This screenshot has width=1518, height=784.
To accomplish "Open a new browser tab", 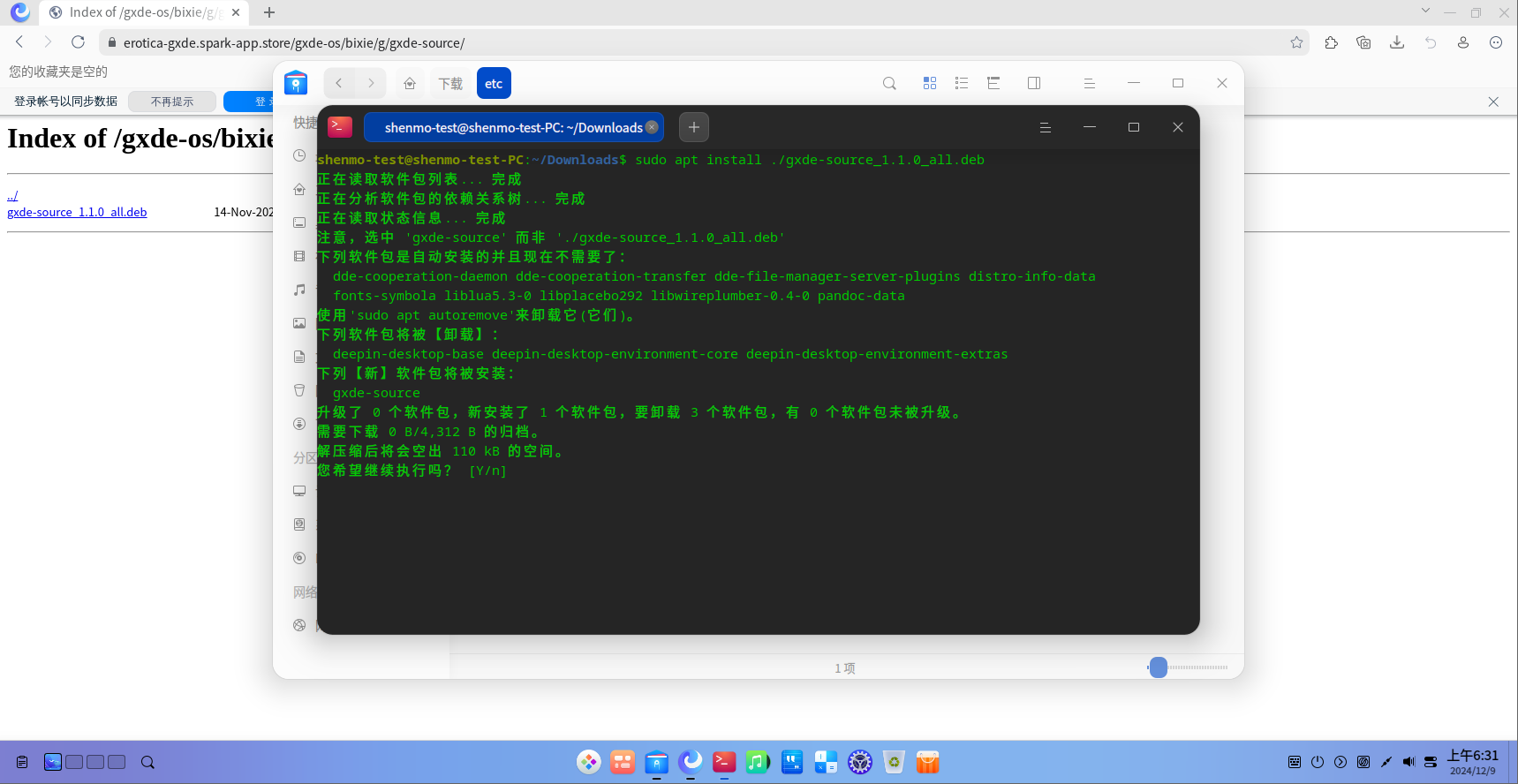I will tap(269, 12).
